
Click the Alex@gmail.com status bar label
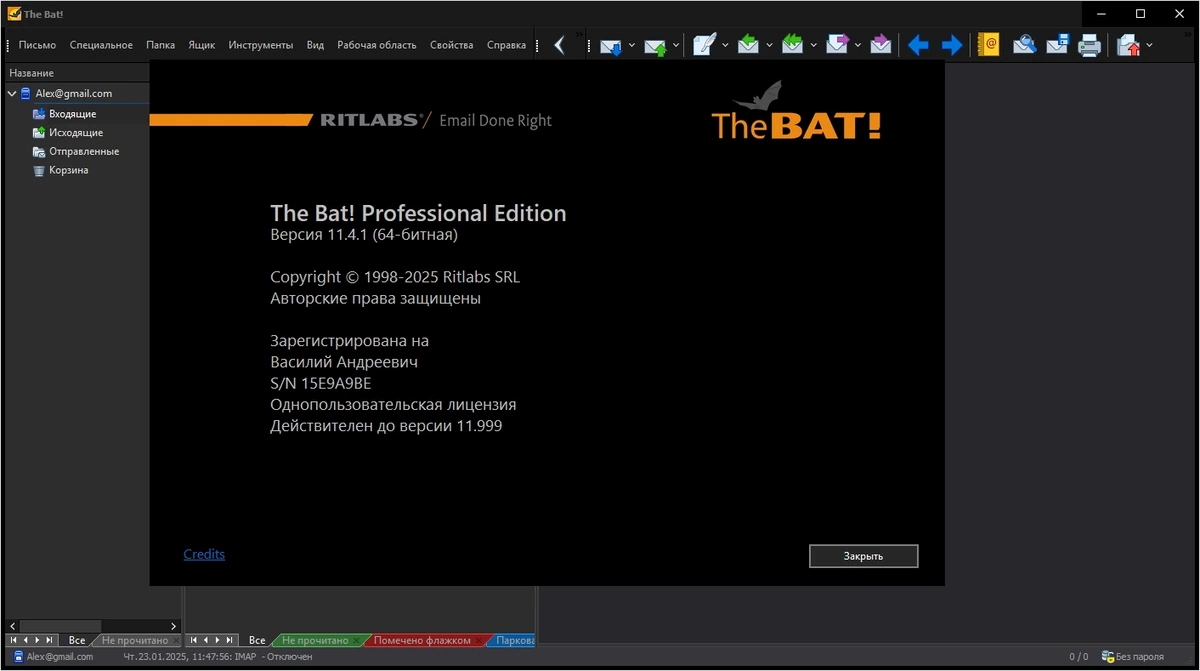coord(60,657)
